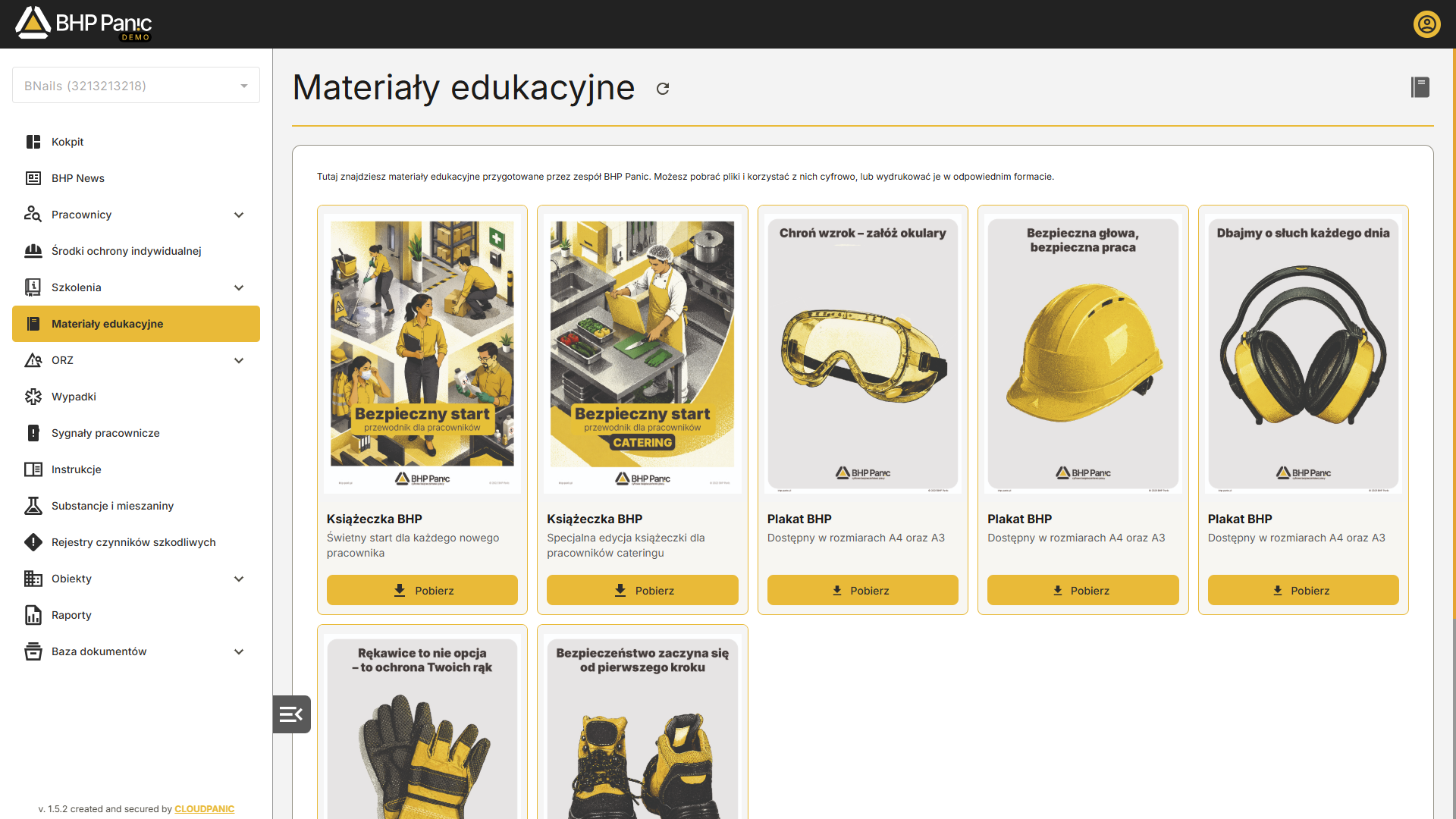Download the yellow helmet Plakat BHP
This screenshot has width=1456, height=819.
tap(1083, 590)
